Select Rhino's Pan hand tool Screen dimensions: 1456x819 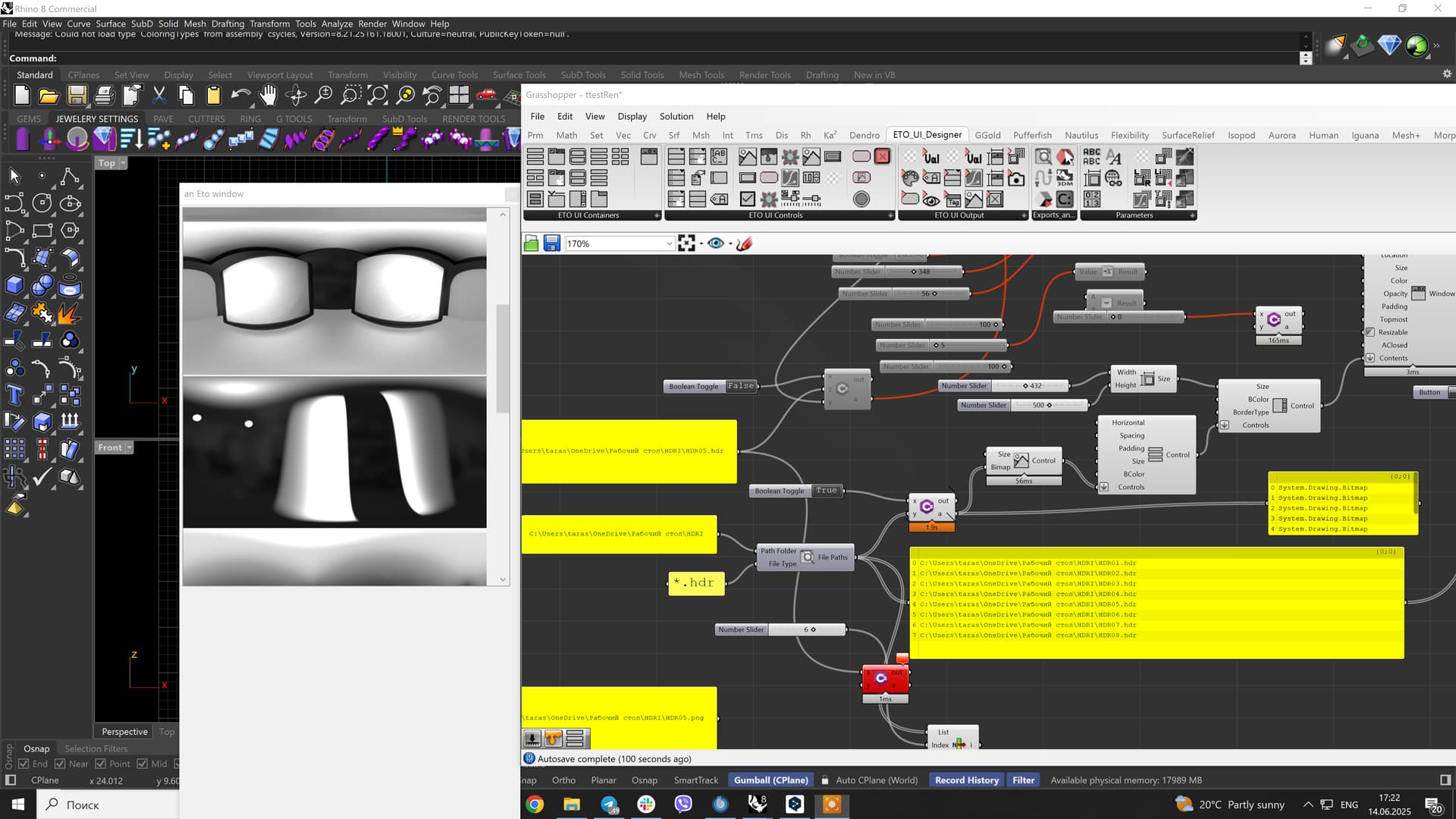coord(268,96)
